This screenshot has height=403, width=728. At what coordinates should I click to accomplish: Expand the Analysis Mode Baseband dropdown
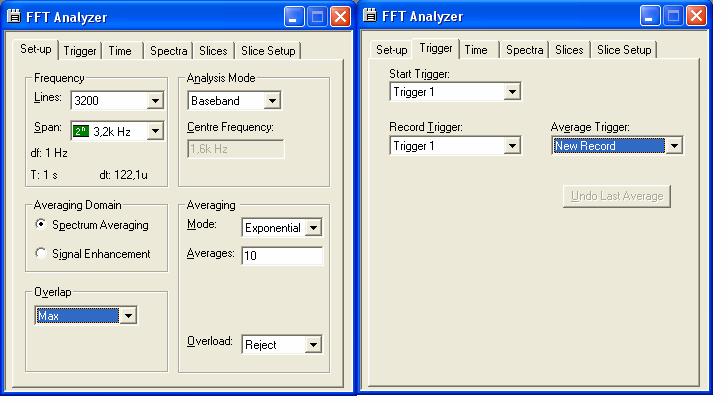(272, 101)
